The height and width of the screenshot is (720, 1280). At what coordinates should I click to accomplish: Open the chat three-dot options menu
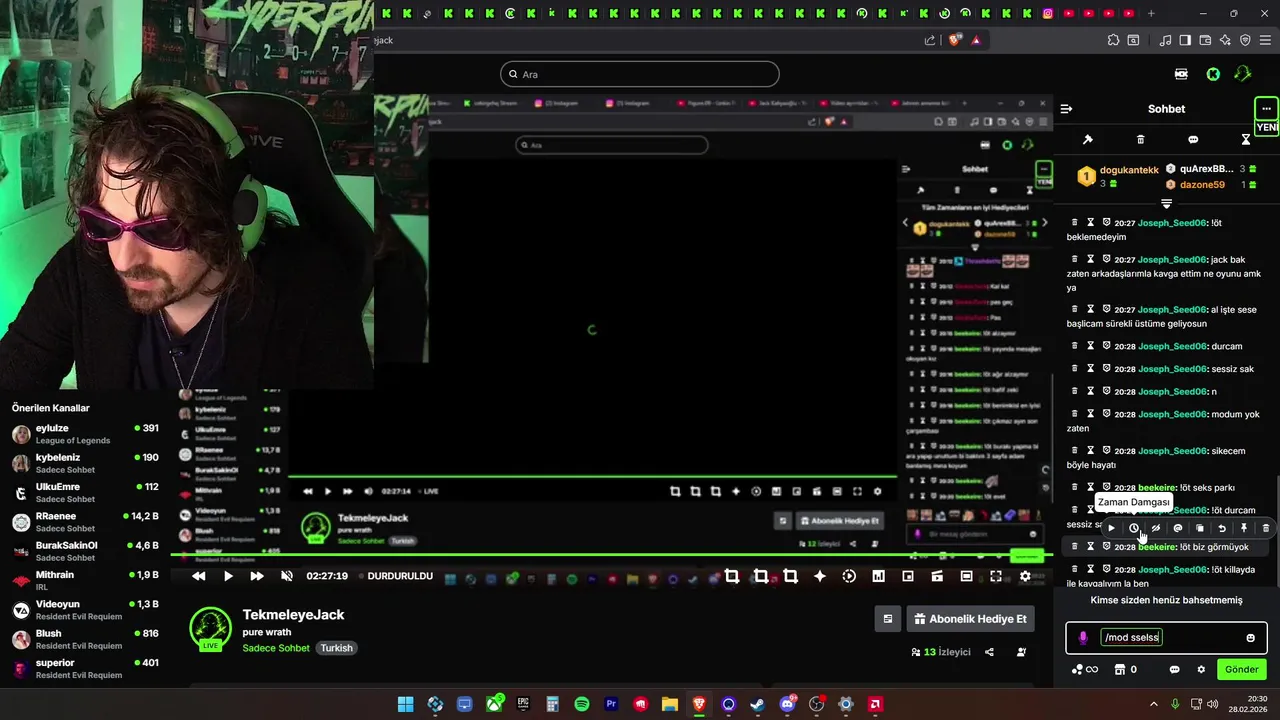tap(1266, 108)
